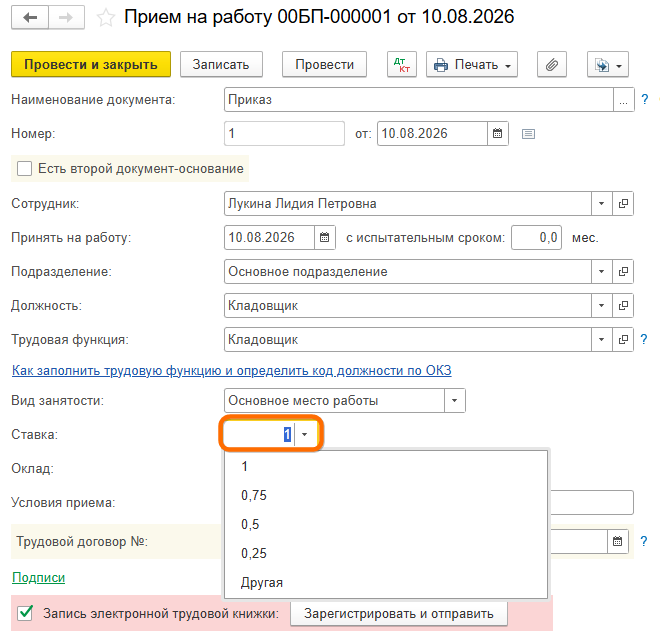Click the create-based-on icon dropdown
660x631 pixels.
[607, 64]
